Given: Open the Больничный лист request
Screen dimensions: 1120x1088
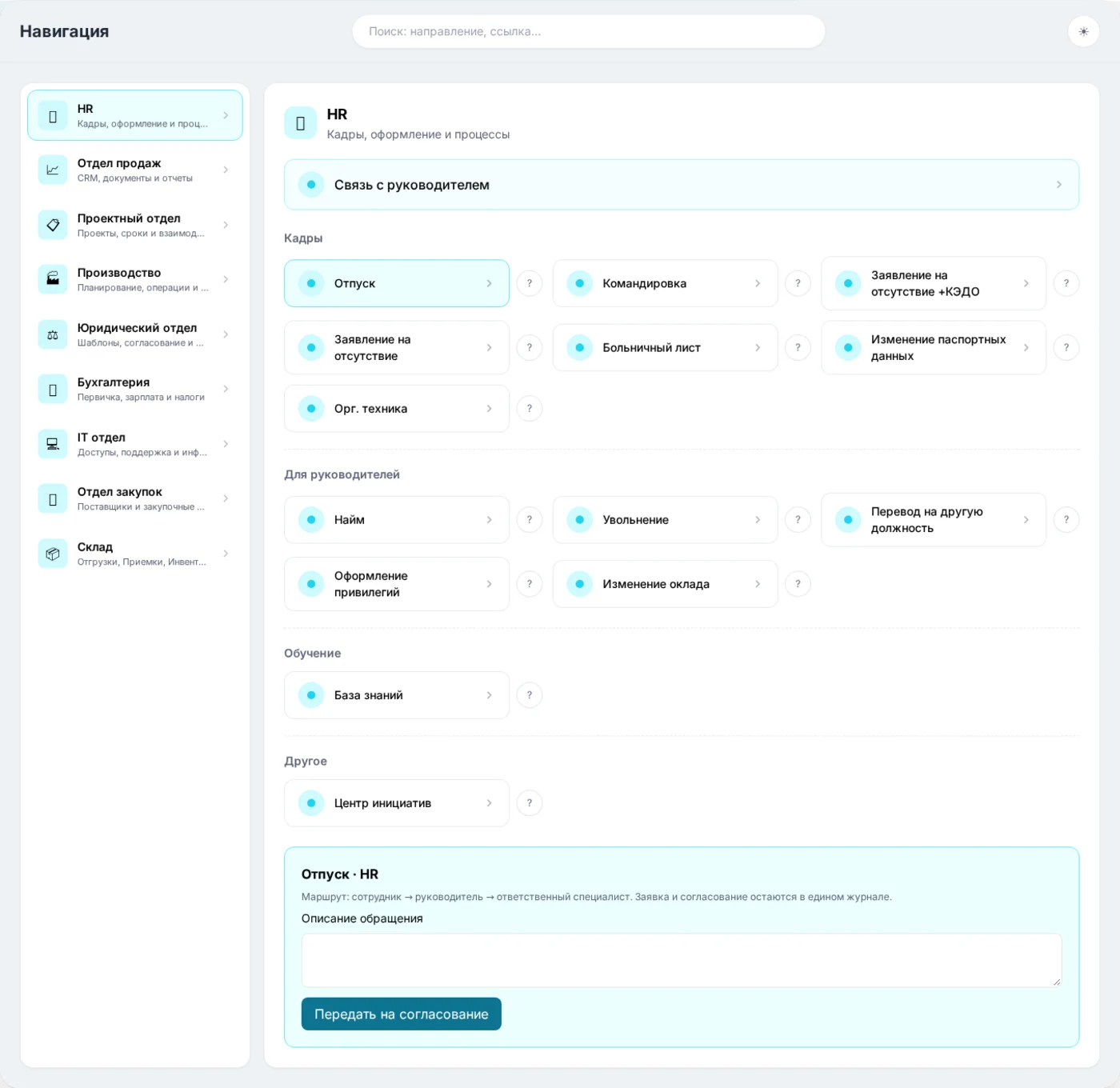Looking at the screenshot, I should coord(665,347).
